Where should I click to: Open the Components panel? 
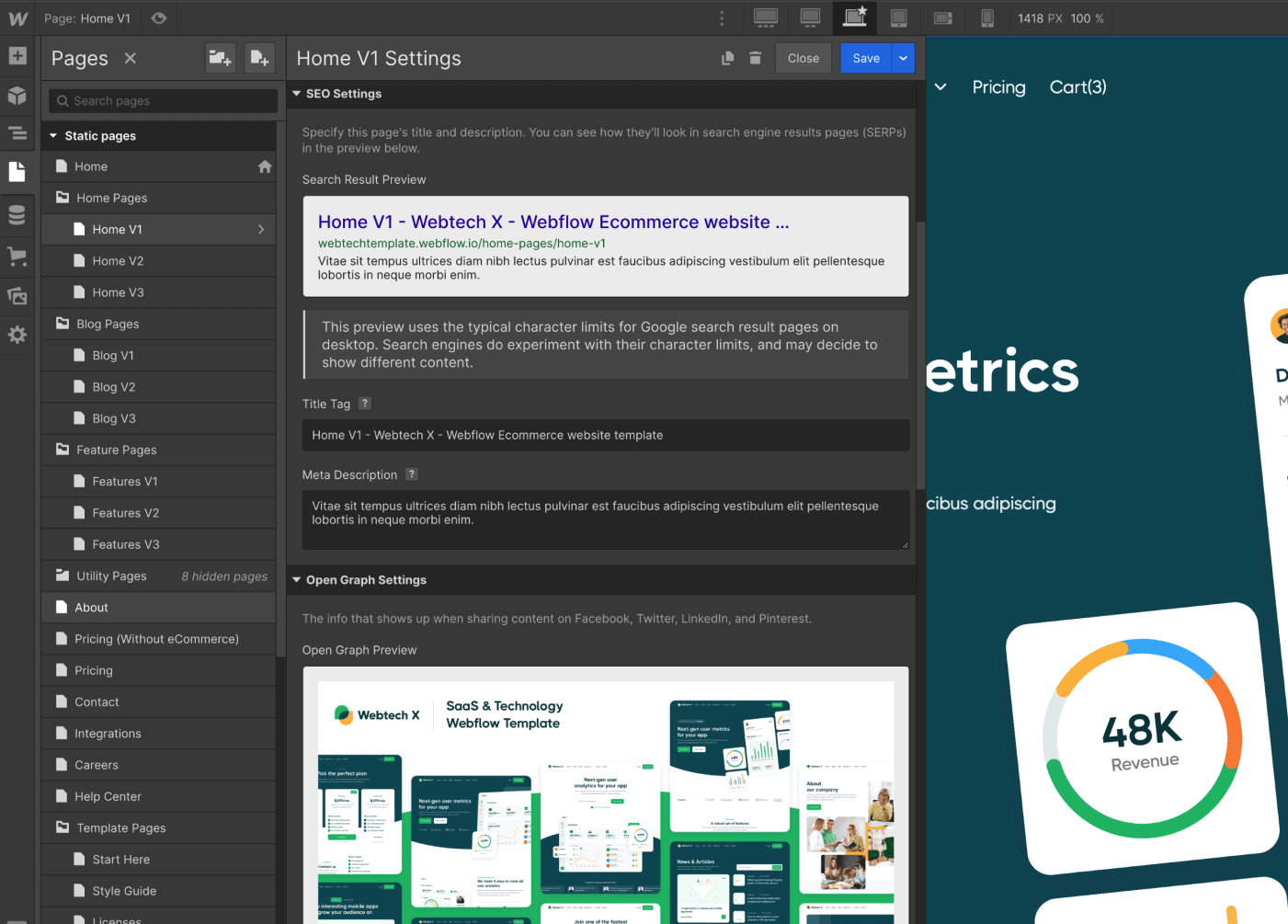(x=17, y=96)
